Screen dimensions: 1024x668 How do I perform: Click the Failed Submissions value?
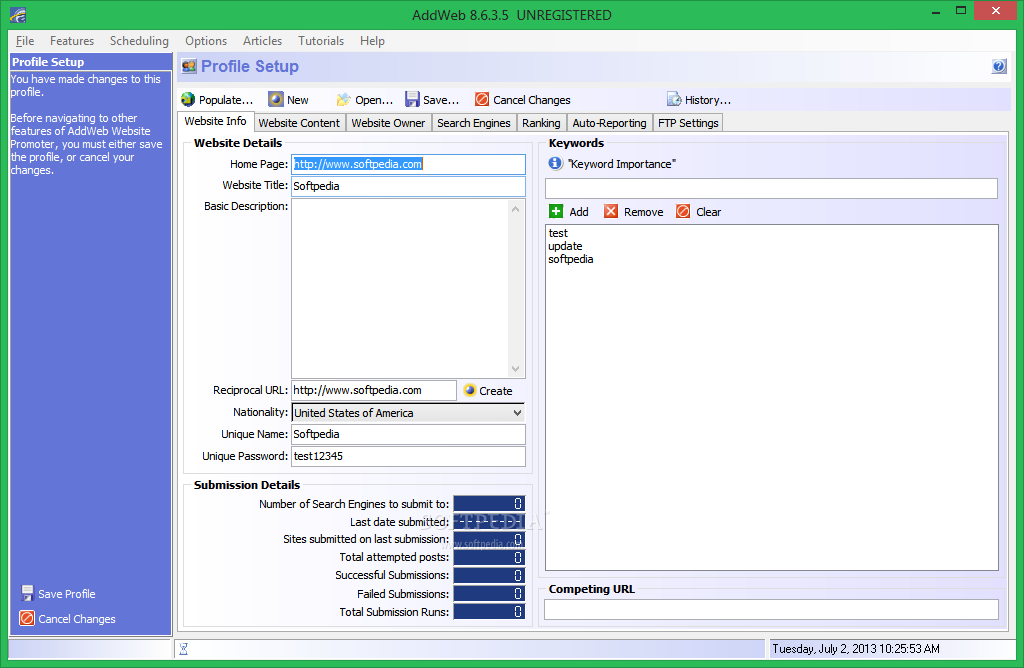[489, 594]
